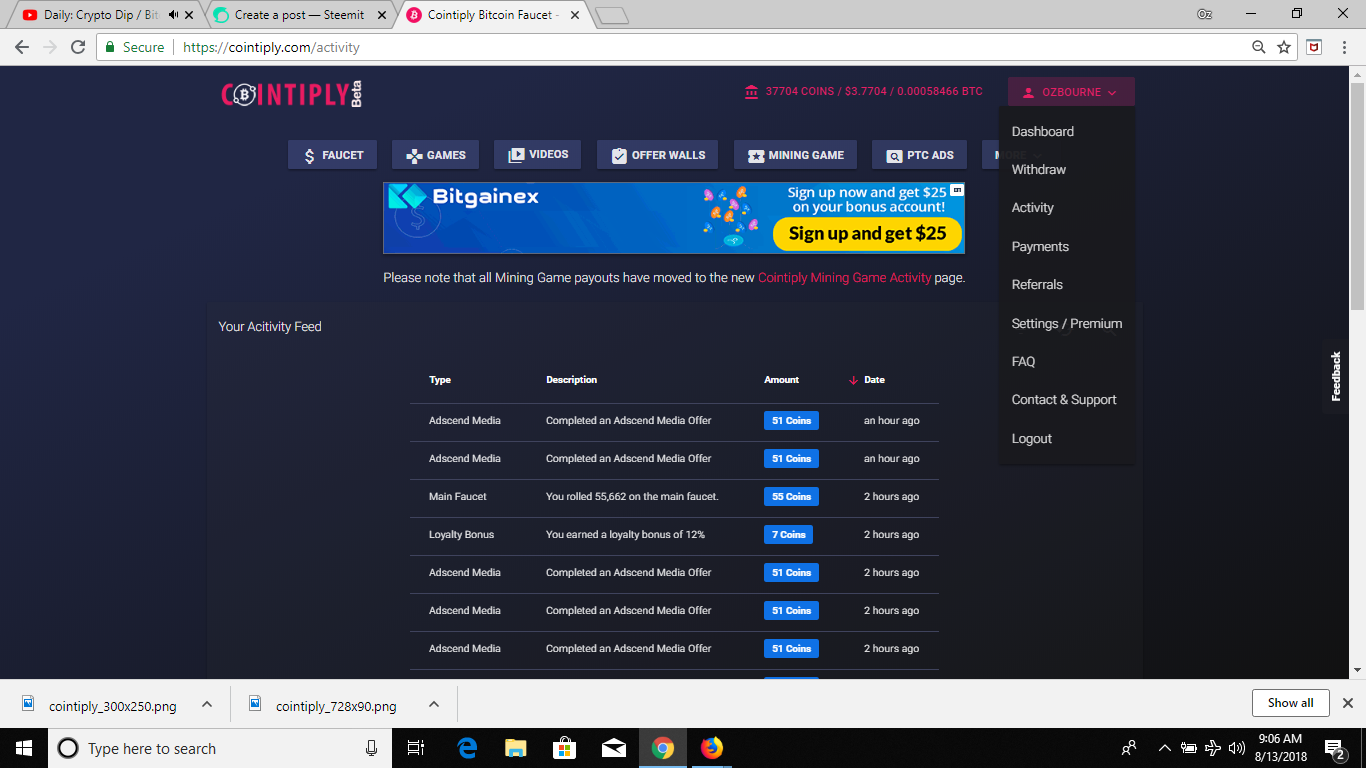Select Referrals from user menu
1366x768 pixels.
point(1037,285)
